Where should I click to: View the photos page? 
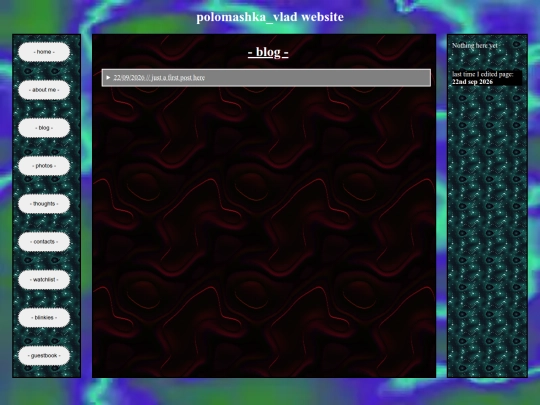[x=44, y=166]
